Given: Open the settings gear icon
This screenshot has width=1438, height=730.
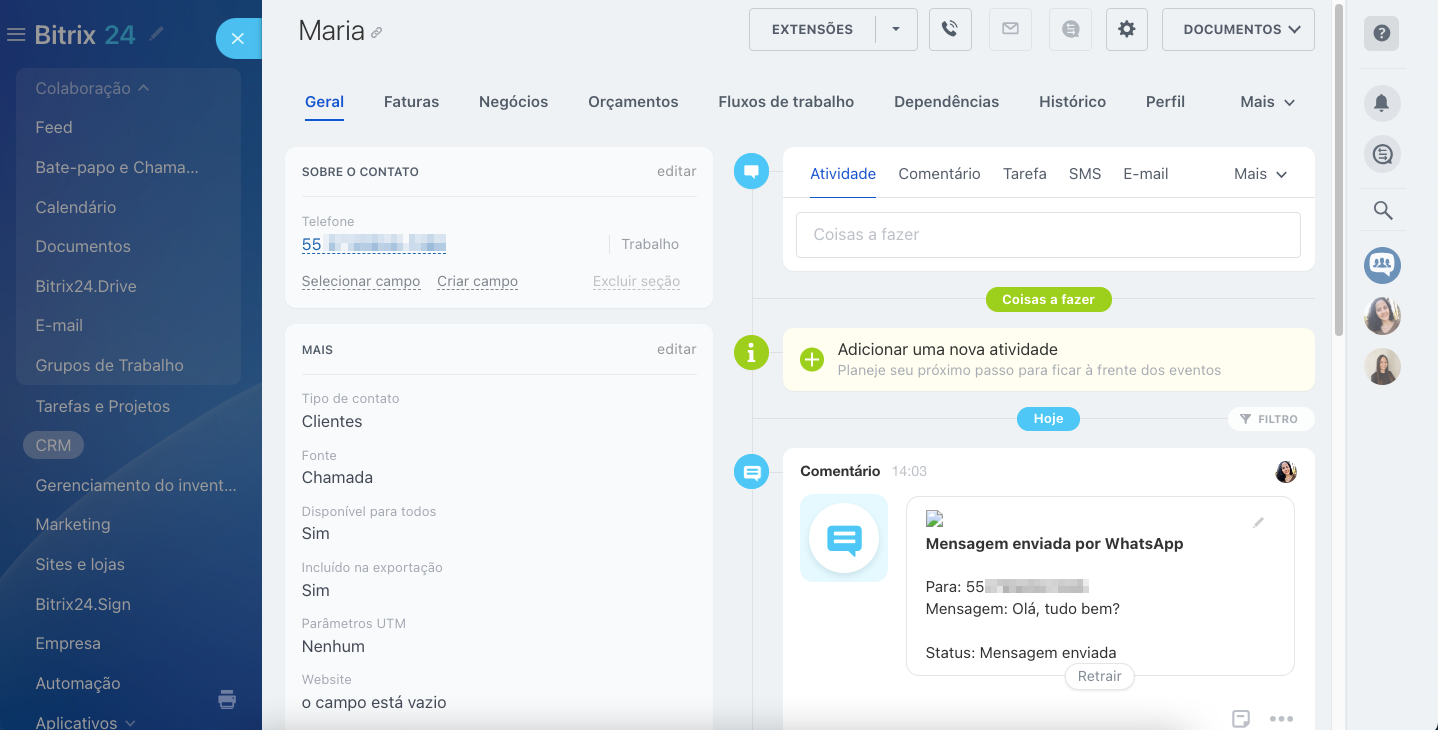Looking at the screenshot, I should coord(1126,30).
